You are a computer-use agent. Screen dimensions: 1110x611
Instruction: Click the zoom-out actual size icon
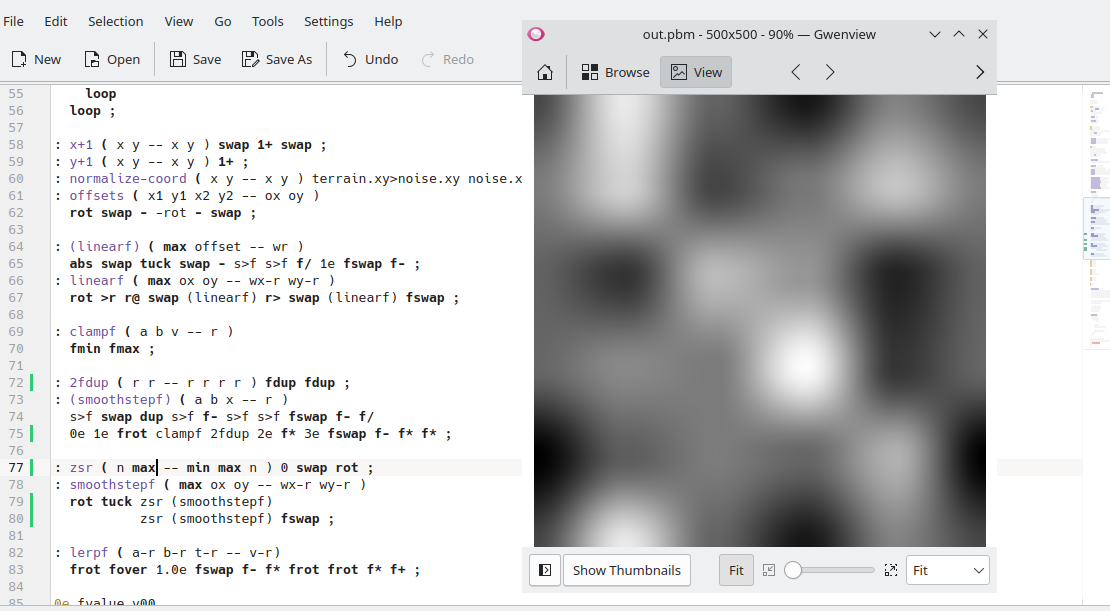coord(769,570)
